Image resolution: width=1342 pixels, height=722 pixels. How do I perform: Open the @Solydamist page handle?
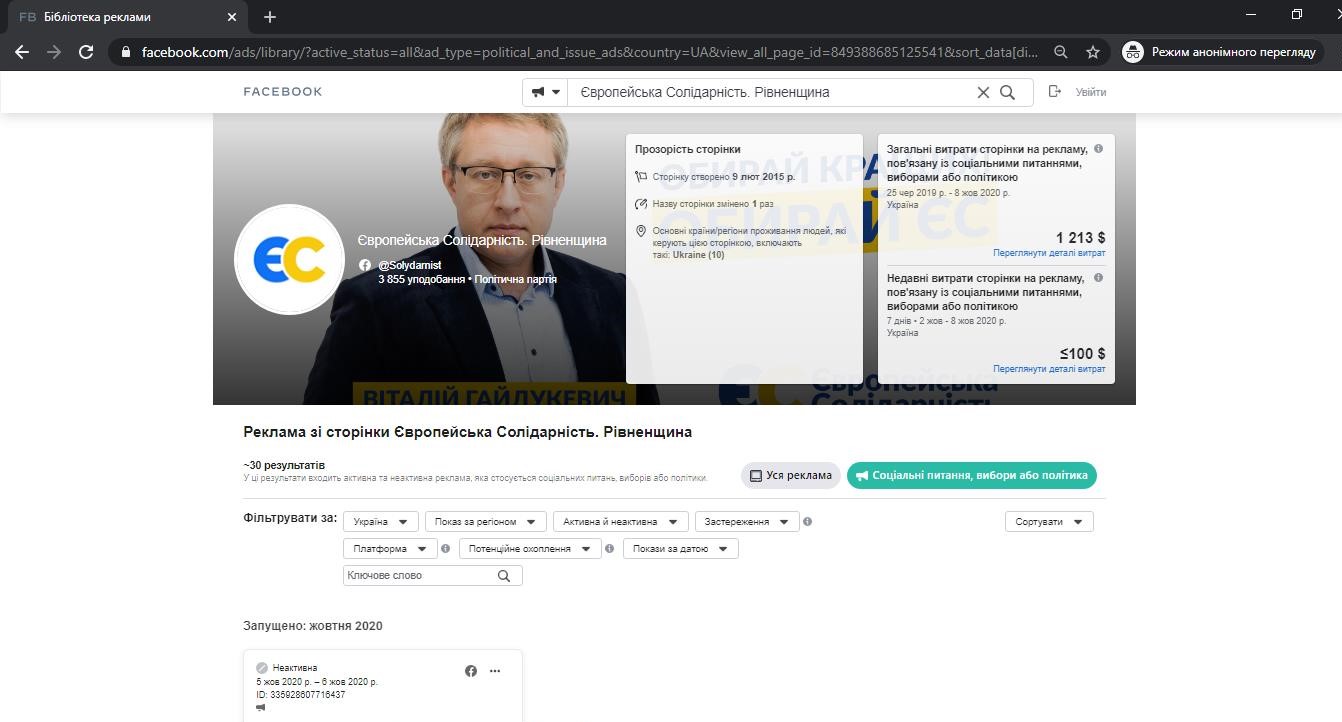point(410,265)
